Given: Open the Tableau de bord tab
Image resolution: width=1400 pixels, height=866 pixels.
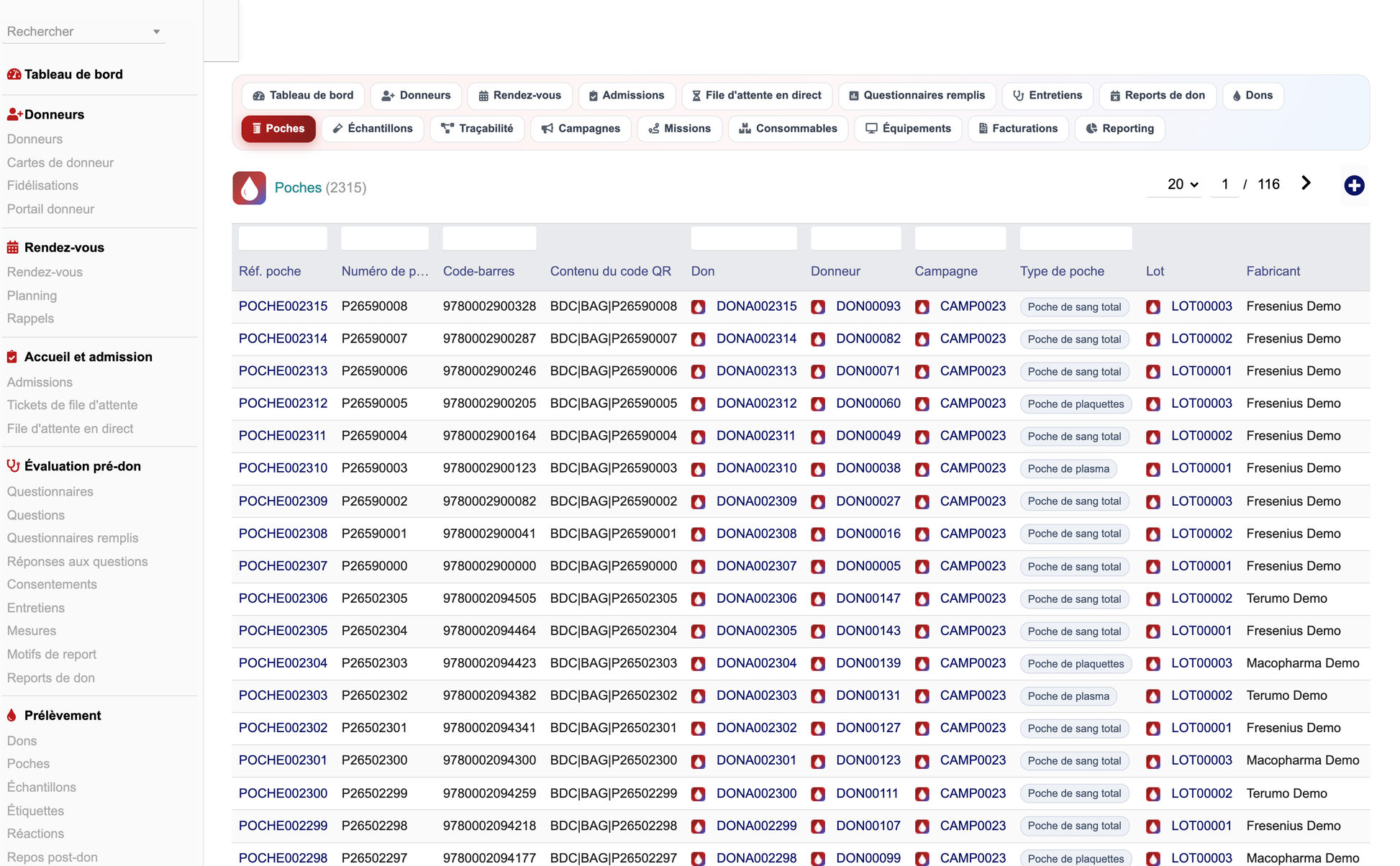Looking at the screenshot, I should tap(303, 96).
